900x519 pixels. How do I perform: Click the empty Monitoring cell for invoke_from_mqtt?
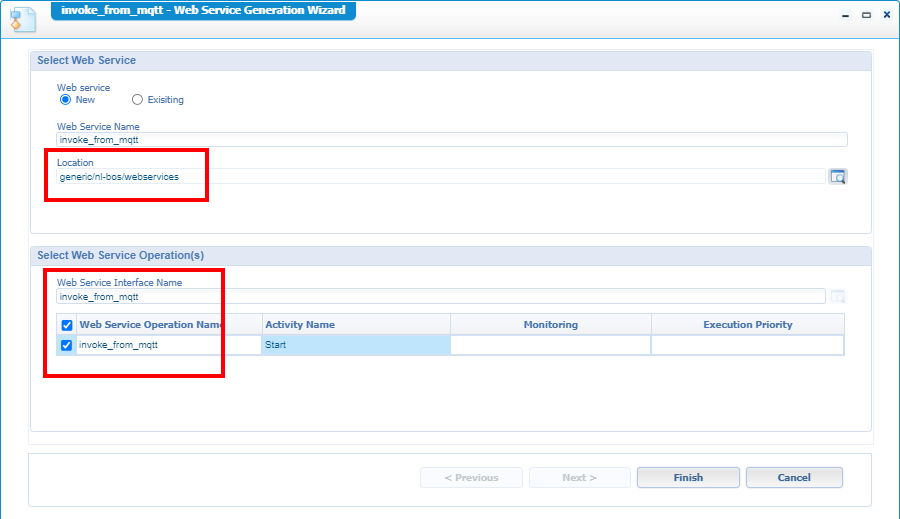click(551, 345)
